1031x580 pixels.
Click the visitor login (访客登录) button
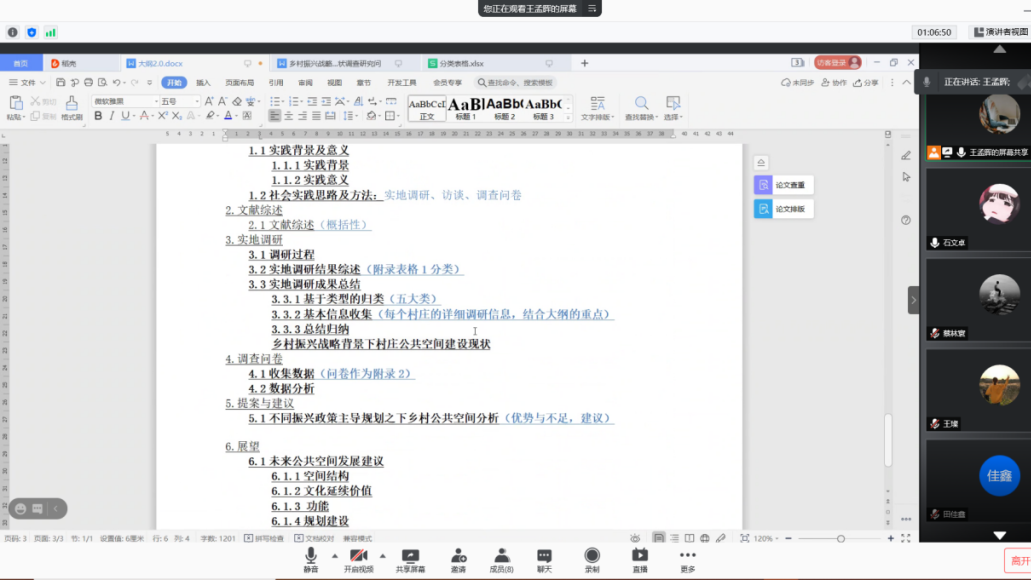click(x=837, y=63)
